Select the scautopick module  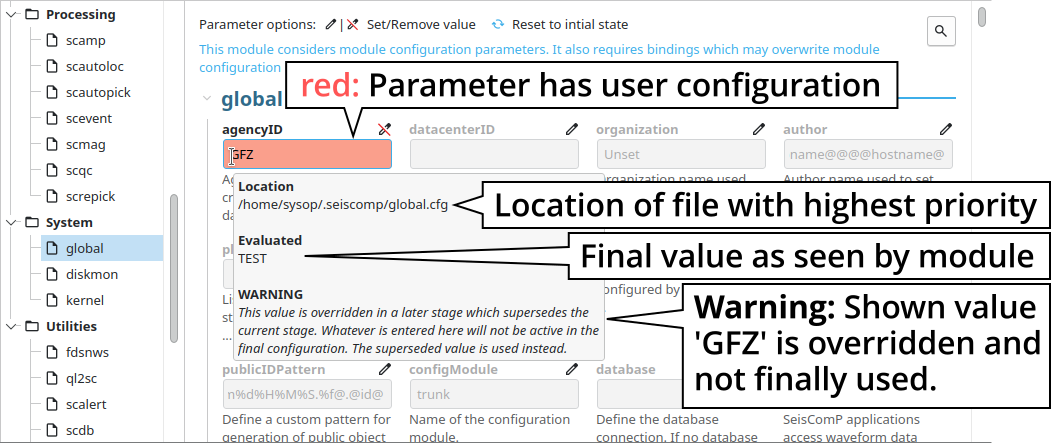pos(91,93)
